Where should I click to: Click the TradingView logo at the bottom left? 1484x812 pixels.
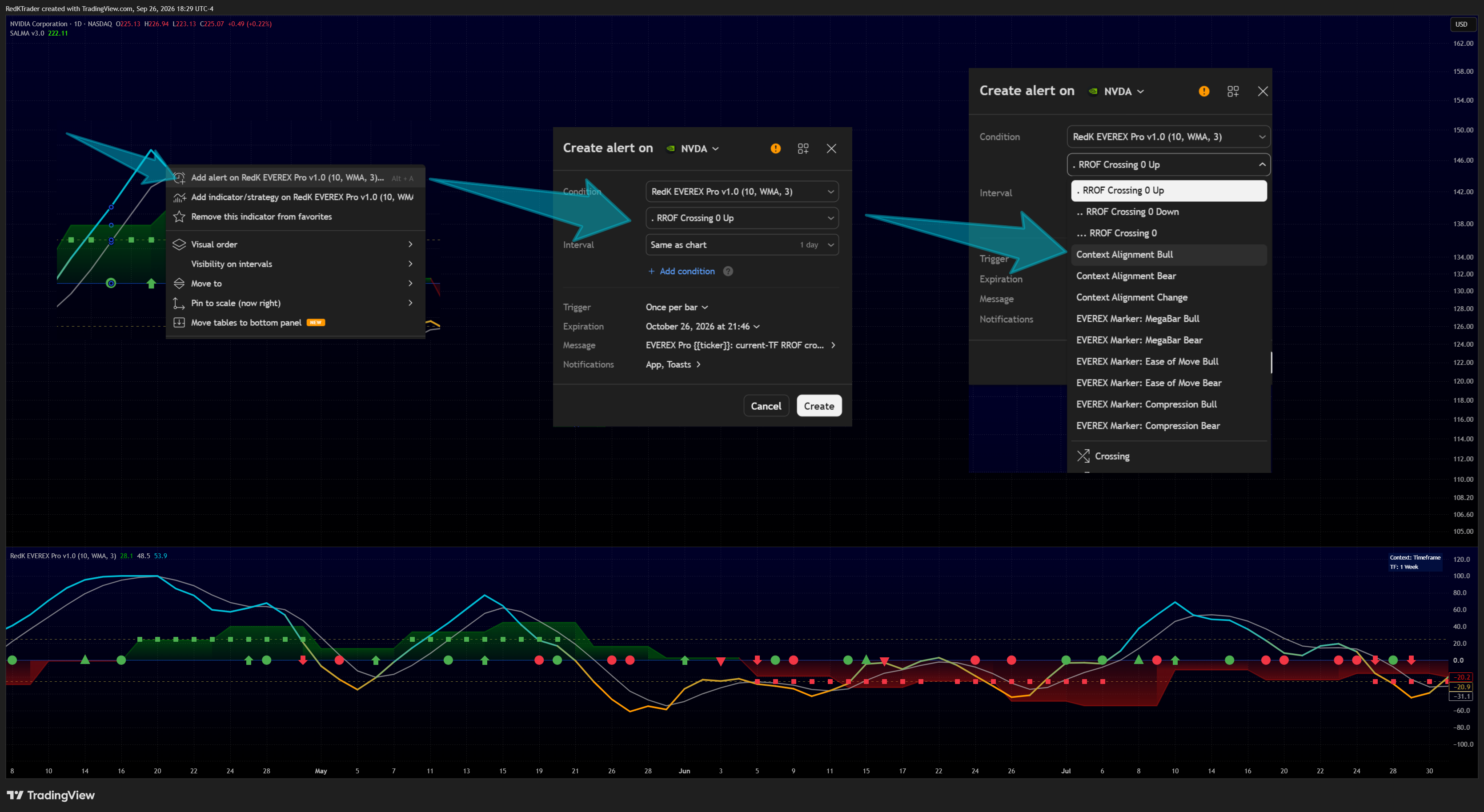point(51,795)
